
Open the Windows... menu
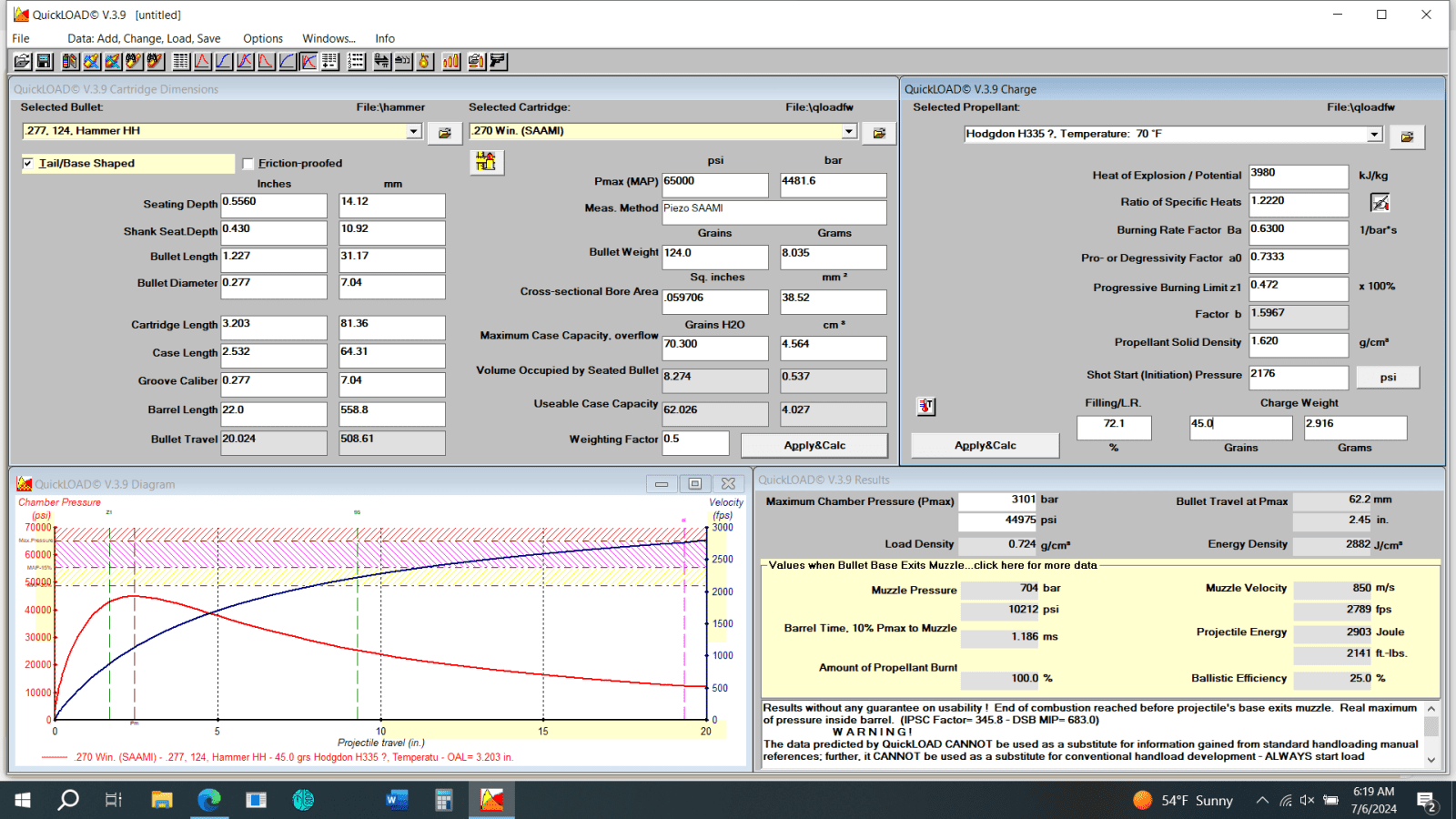click(329, 38)
